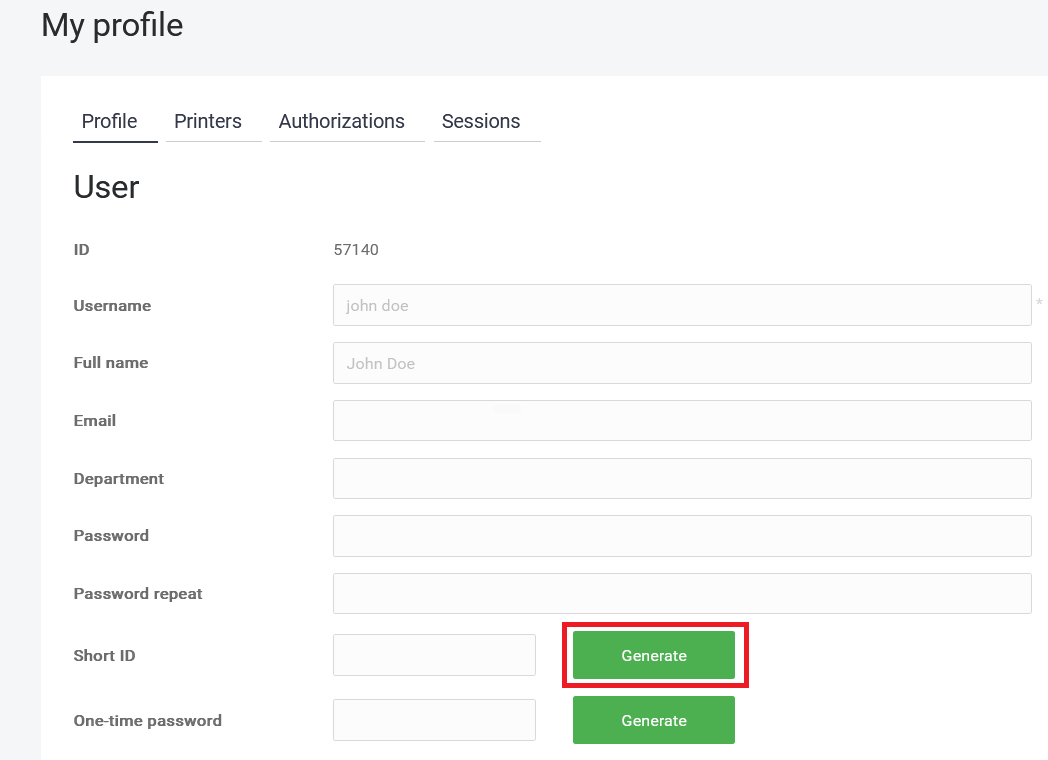
Task: Click the Password input field
Action: (682, 536)
